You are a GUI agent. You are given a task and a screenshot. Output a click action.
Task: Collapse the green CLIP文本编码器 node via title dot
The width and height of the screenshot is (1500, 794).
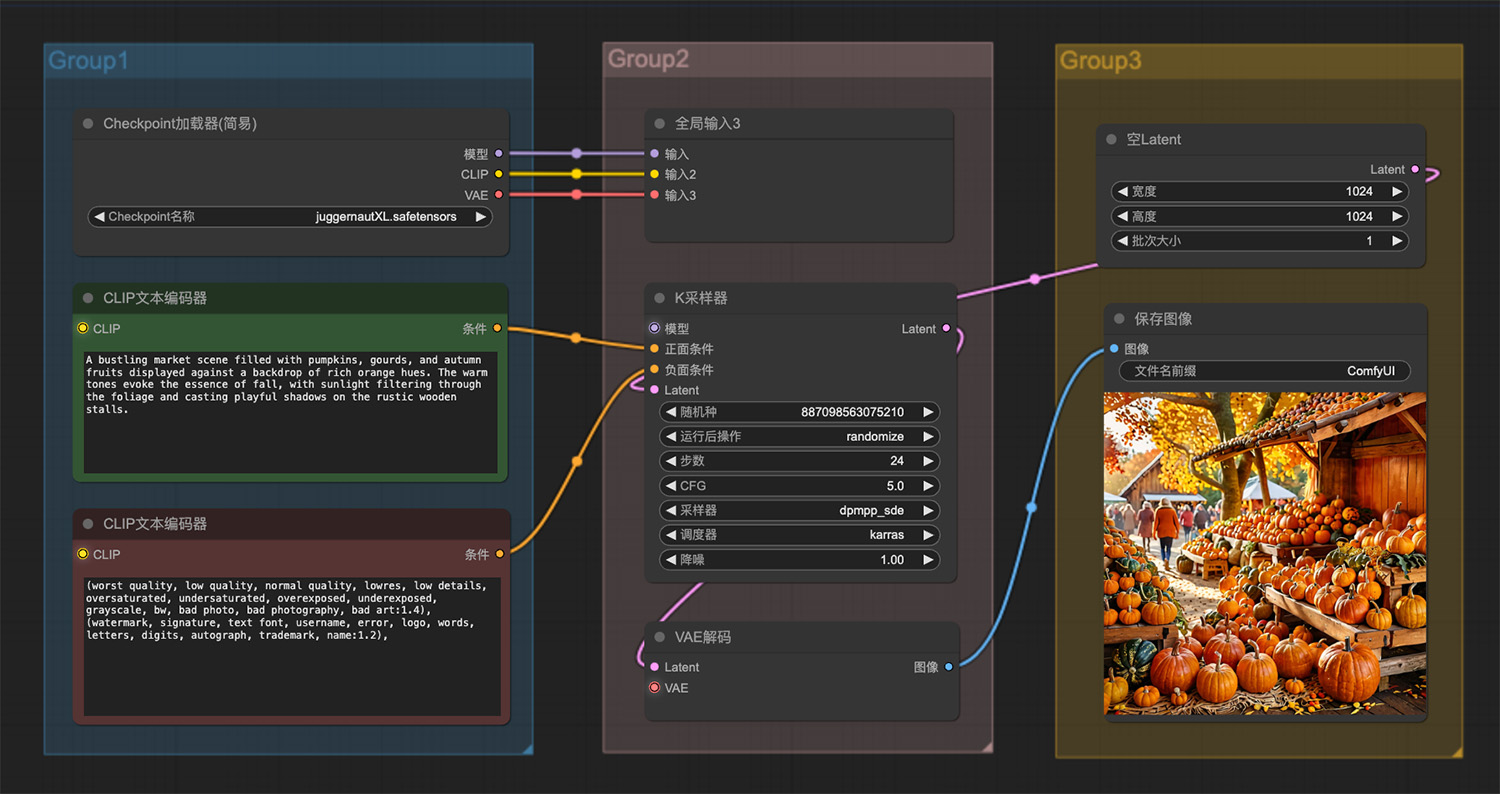click(89, 298)
